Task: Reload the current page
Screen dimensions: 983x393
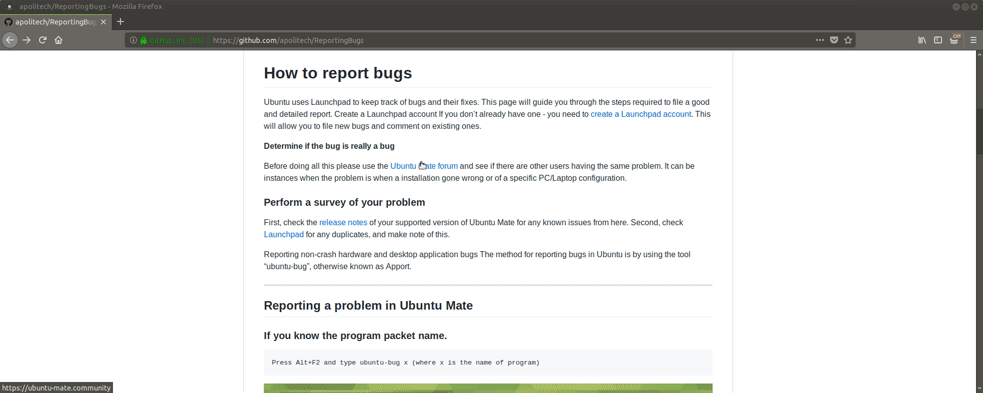Action: 43,40
